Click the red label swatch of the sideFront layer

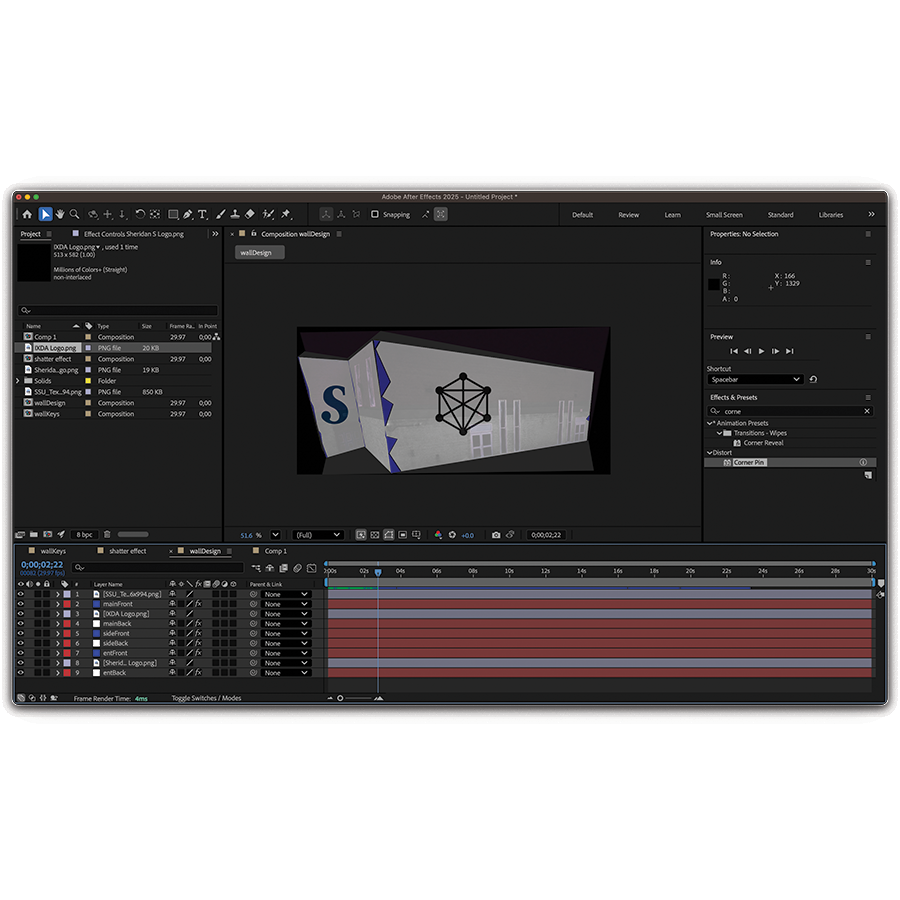66,633
